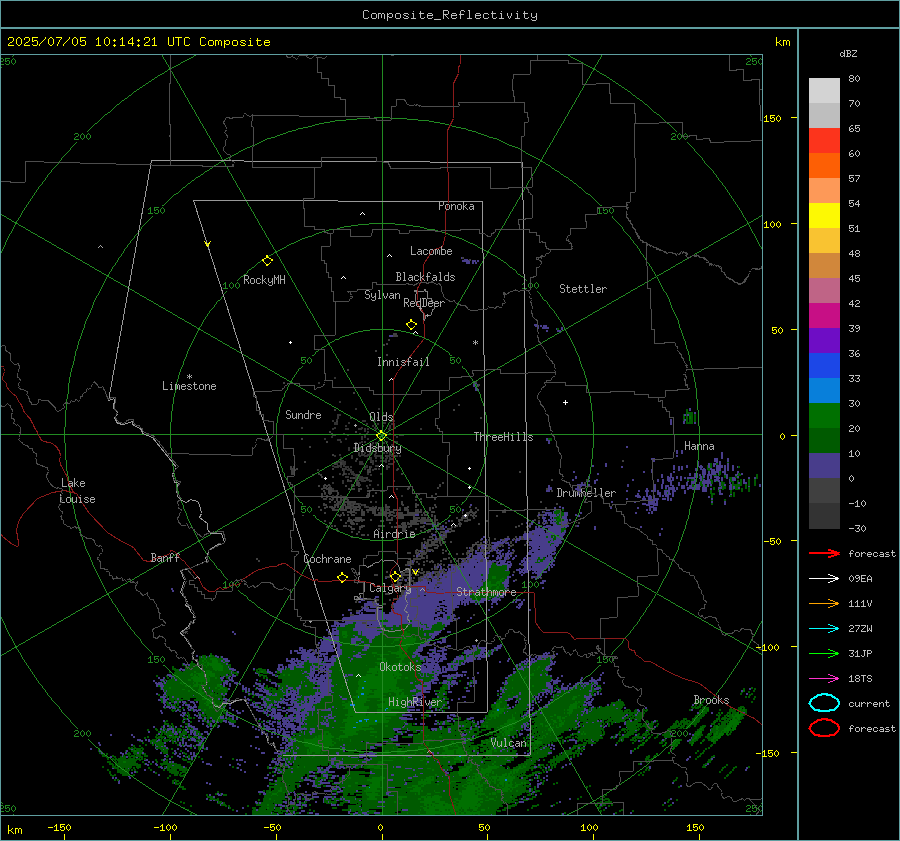Image resolution: width=900 pixels, height=841 pixels.
Task: Click the white 09EA arrow legend icon
Action: pyautogui.click(x=824, y=579)
